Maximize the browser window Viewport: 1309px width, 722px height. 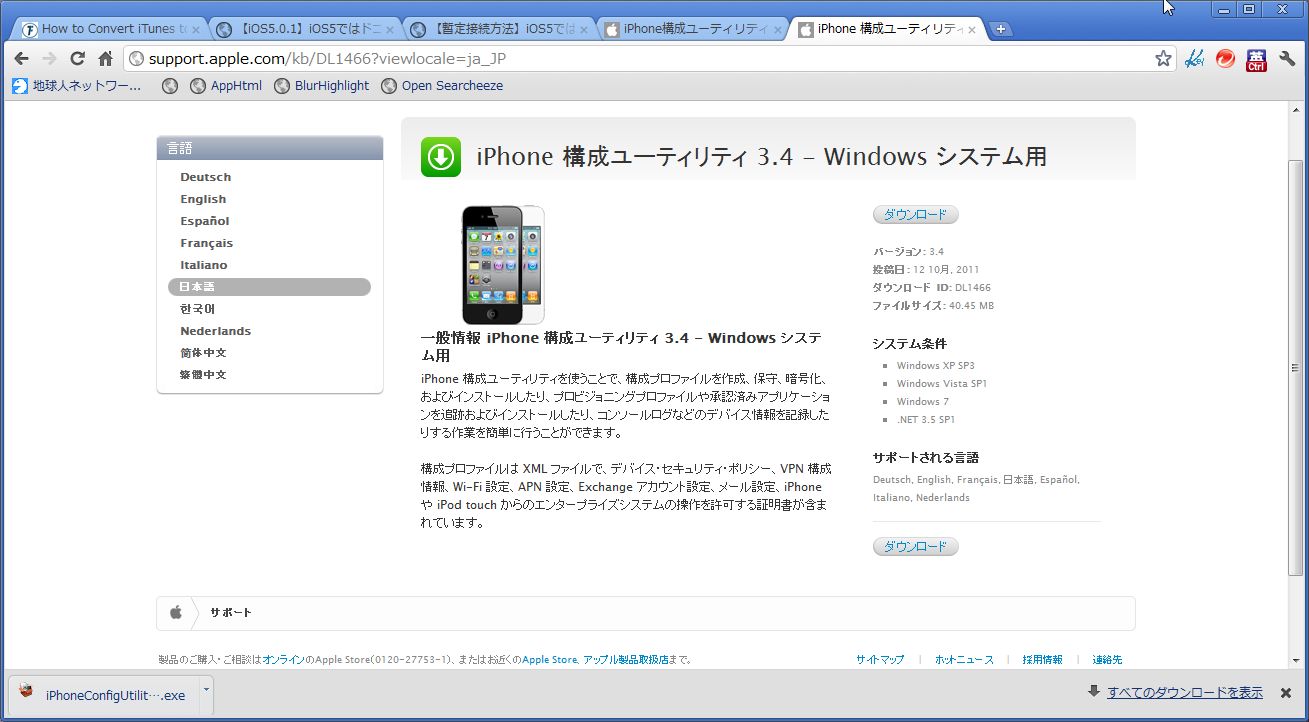(x=1249, y=9)
